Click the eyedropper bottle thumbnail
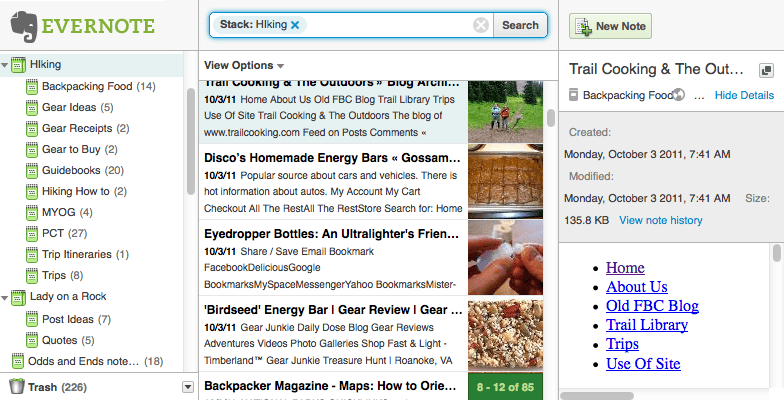The image size is (784, 400). [x=506, y=258]
